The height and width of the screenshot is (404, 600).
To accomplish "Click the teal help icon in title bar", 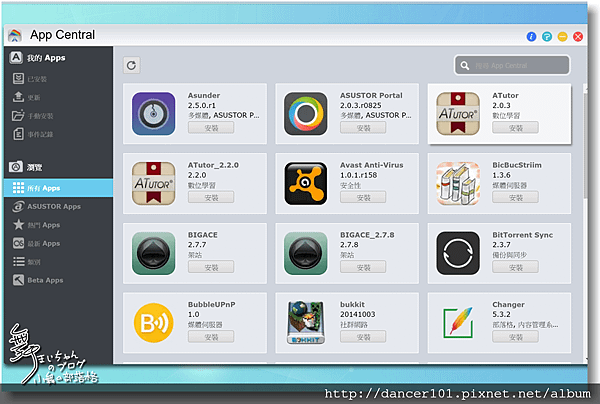I will point(547,36).
